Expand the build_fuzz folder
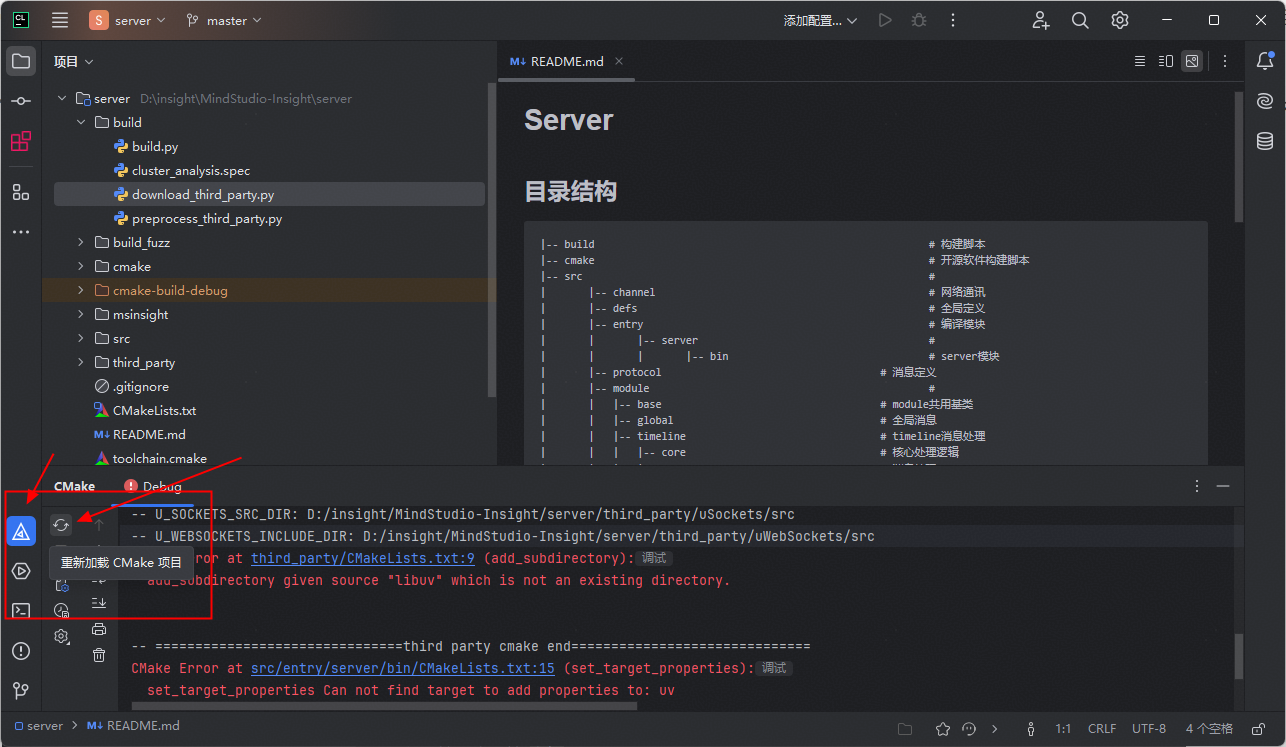The image size is (1286, 747). click(81, 242)
